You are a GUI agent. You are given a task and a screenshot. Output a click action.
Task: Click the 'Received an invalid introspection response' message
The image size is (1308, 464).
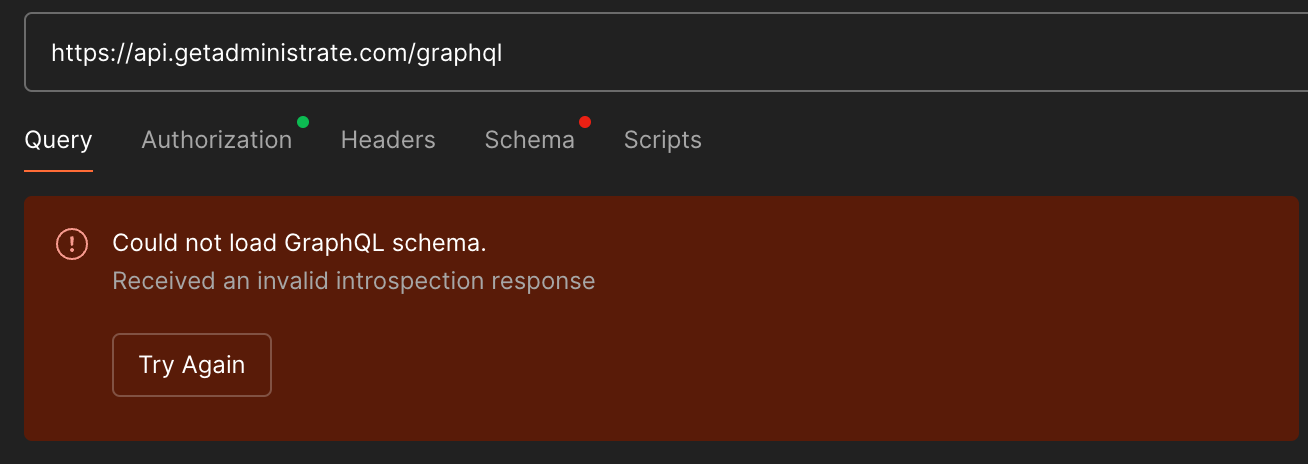point(354,281)
